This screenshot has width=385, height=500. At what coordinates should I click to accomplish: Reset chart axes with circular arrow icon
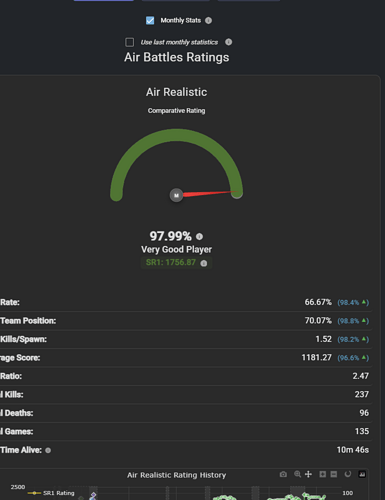point(348,474)
